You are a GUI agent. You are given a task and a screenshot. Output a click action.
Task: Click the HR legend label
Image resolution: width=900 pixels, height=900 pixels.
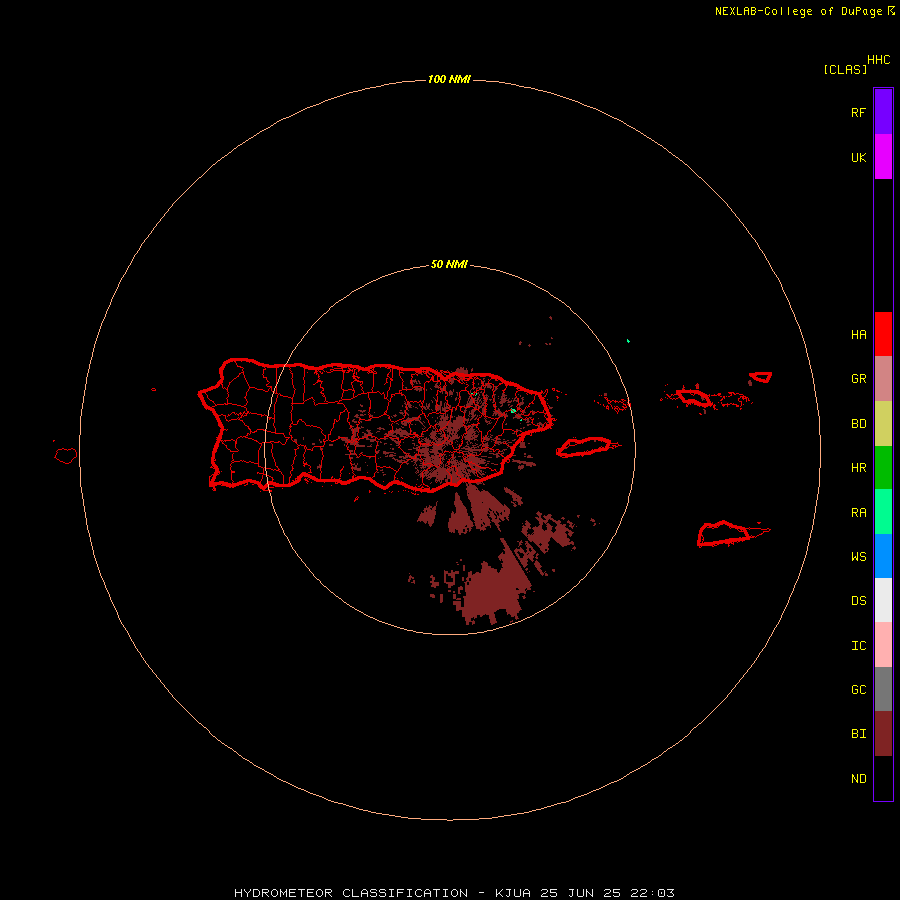(858, 468)
